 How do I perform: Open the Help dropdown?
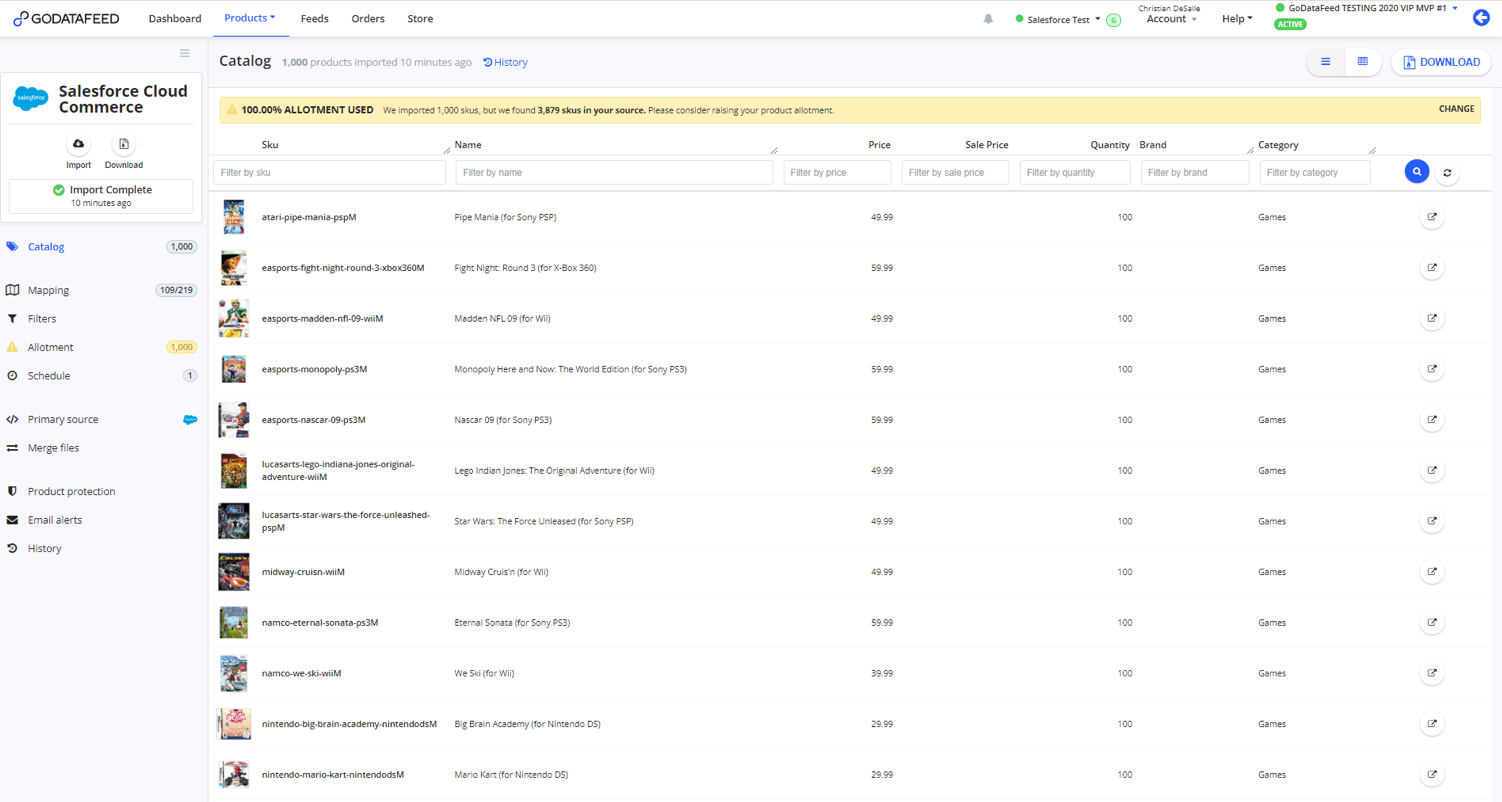[x=1237, y=19]
